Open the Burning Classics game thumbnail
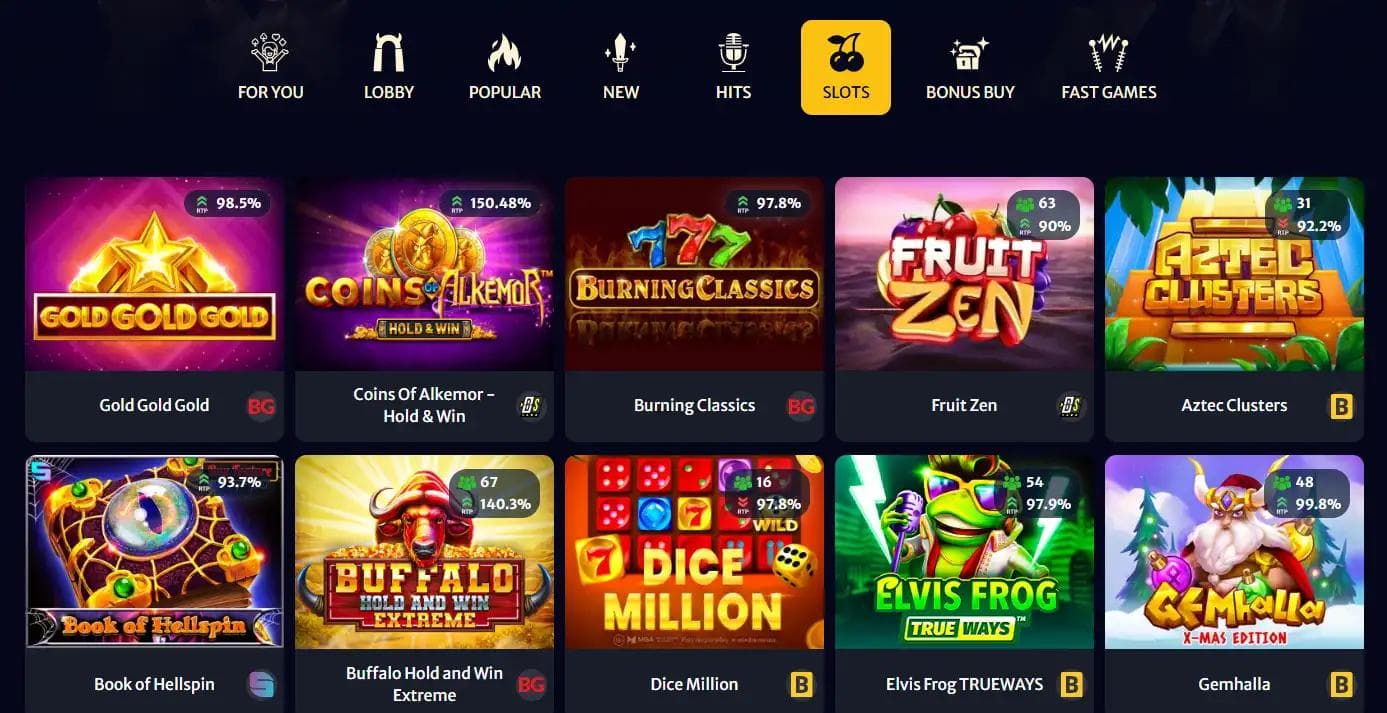This screenshot has width=1387, height=713. (694, 274)
